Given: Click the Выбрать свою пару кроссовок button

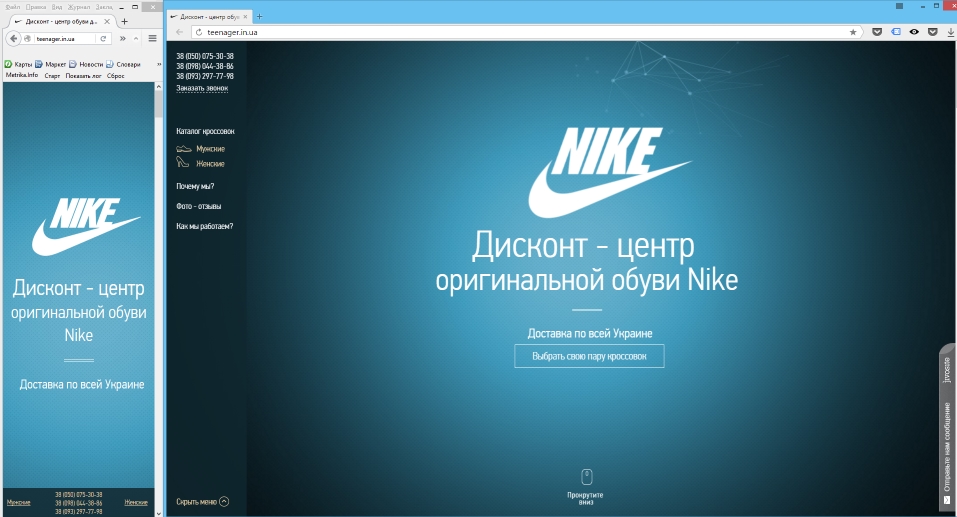Looking at the screenshot, I should point(589,356).
